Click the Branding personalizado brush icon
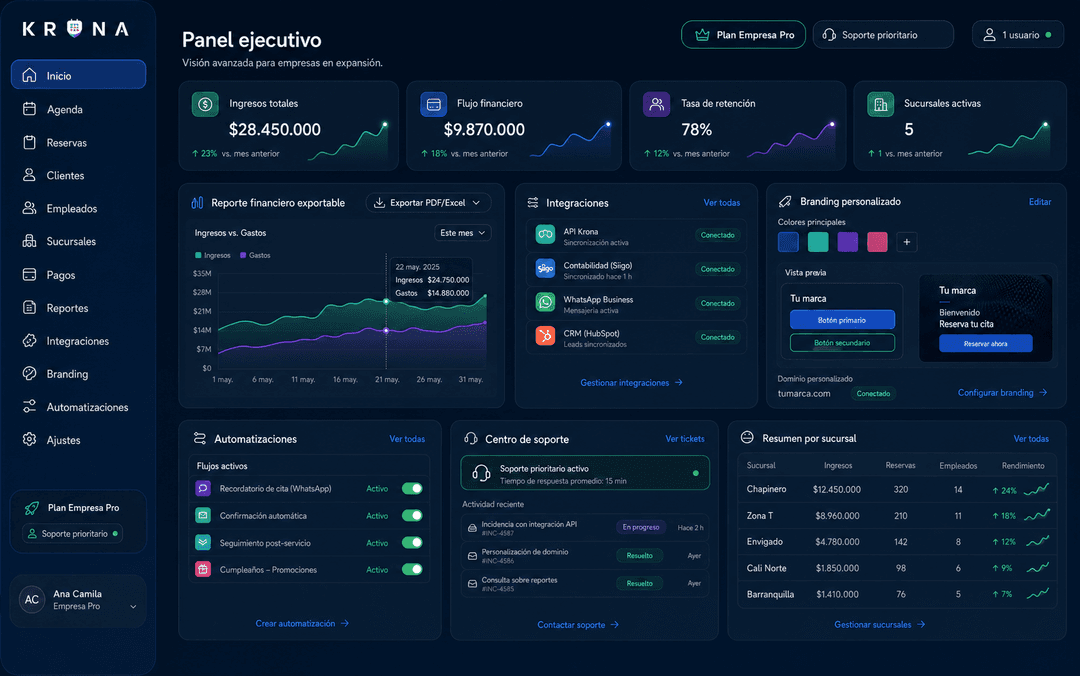1080x676 pixels. [x=785, y=201]
